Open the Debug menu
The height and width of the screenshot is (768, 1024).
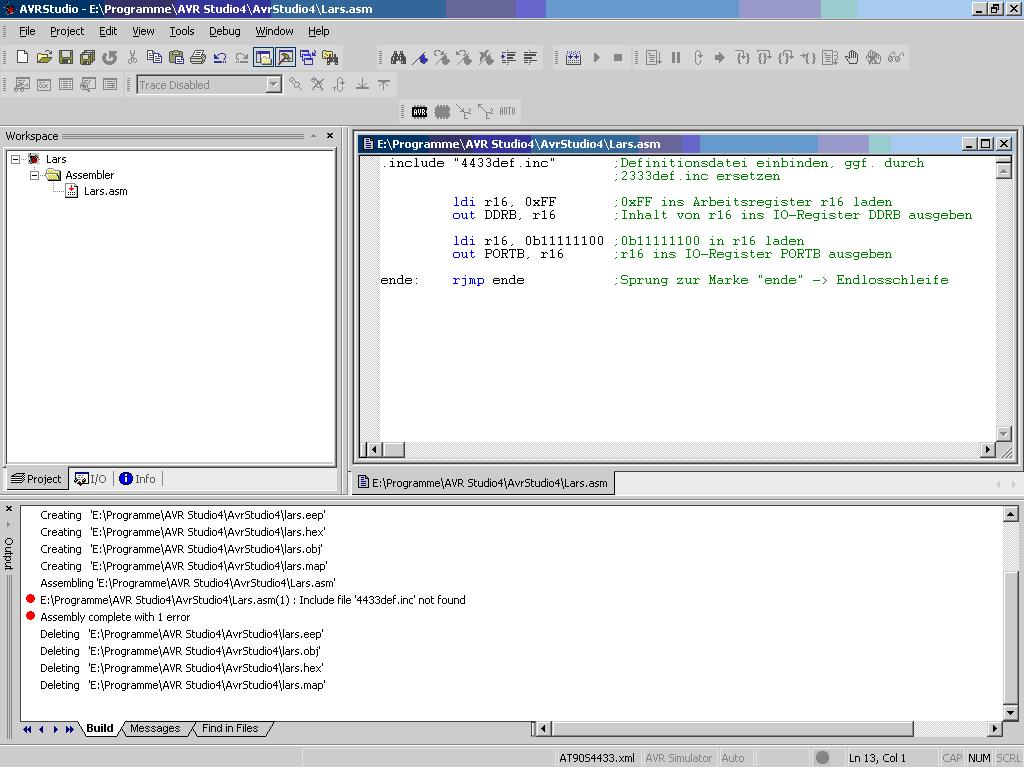225,31
